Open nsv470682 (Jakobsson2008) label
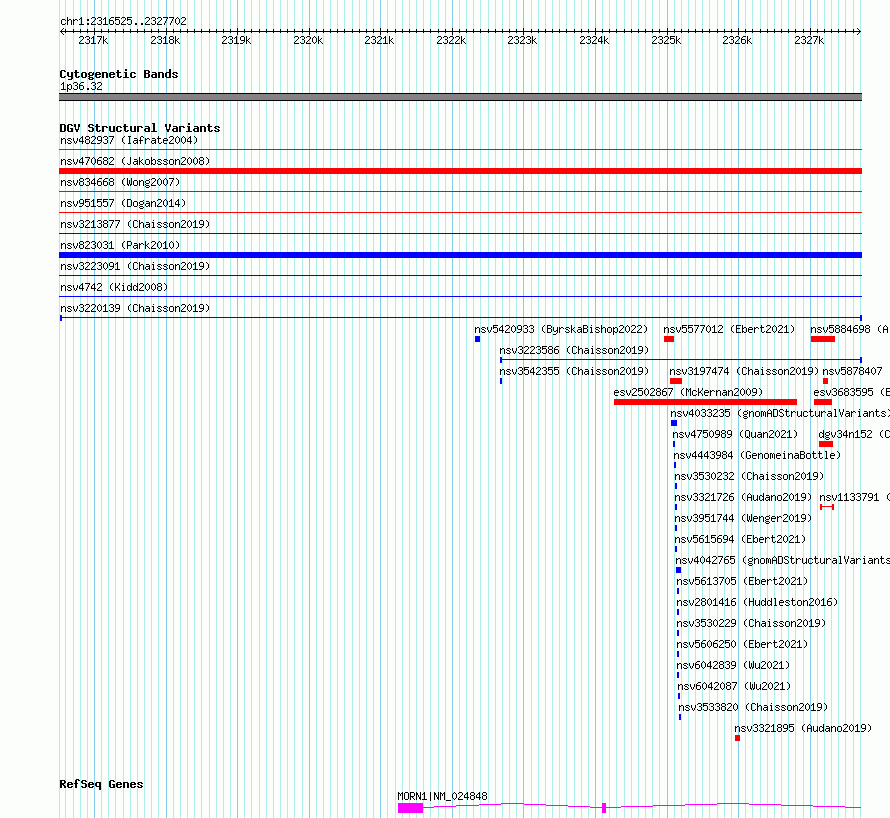The image size is (890, 818). tap(135, 161)
